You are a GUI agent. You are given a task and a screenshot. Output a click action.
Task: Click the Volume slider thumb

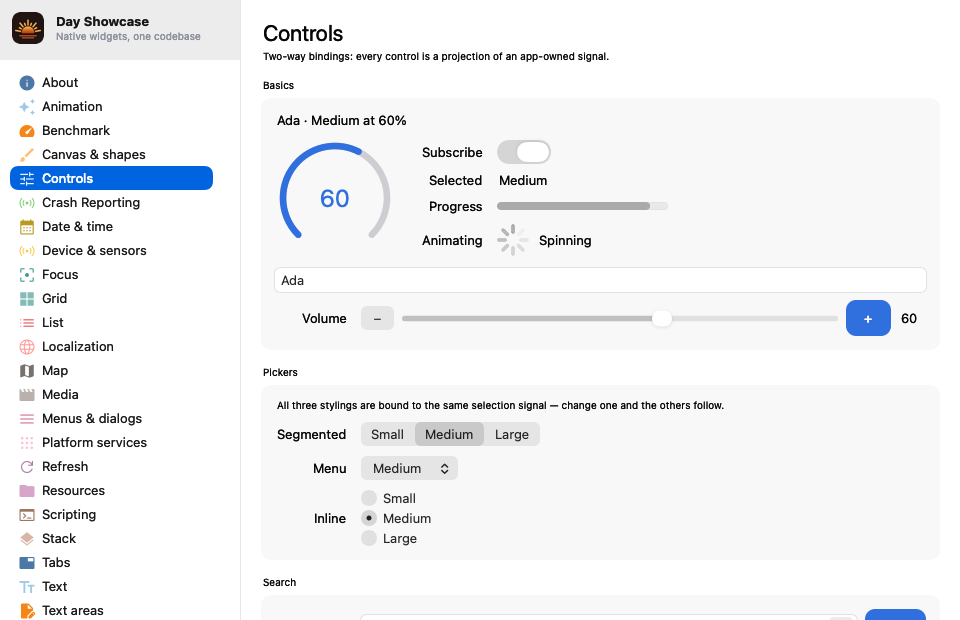click(661, 318)
